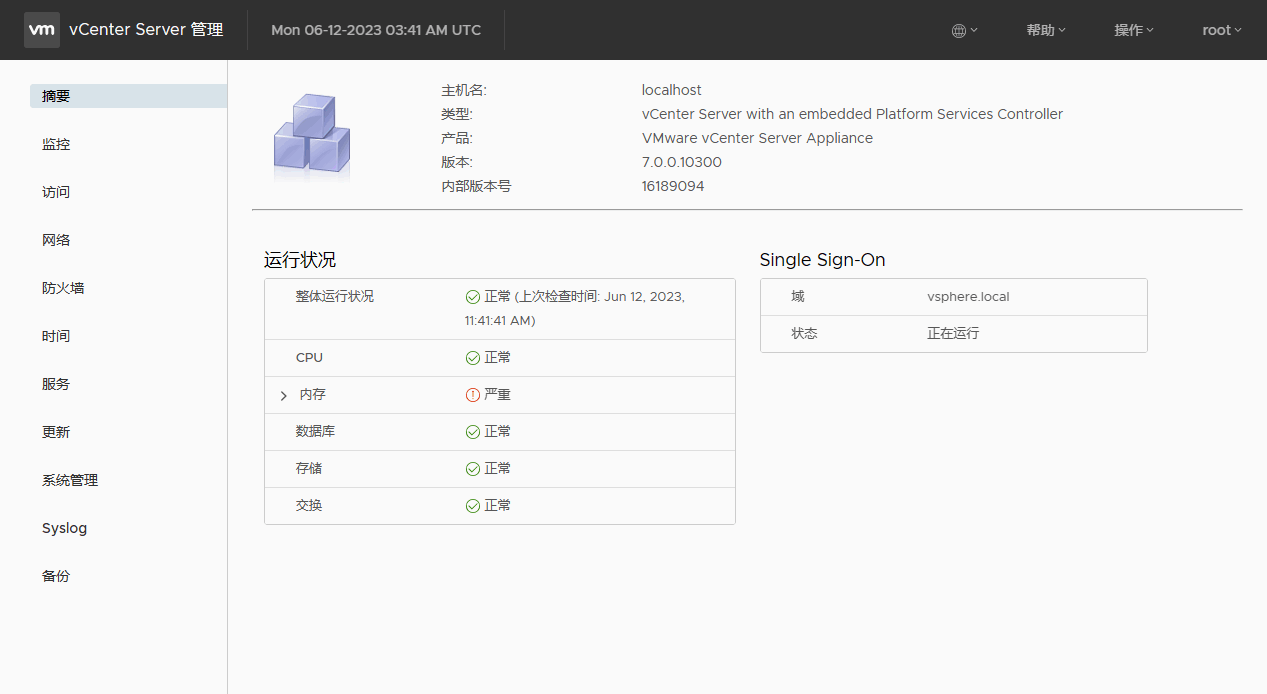This screenshot has width=1267, height=694.
Task: Click the 正在运行 status value
Action: 953,334
